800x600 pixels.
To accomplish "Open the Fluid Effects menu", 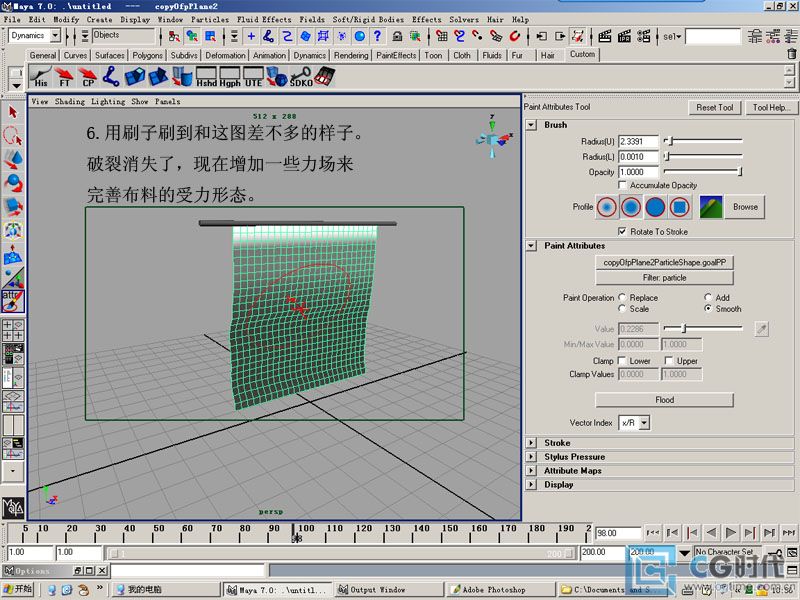I will click(264, 19).
